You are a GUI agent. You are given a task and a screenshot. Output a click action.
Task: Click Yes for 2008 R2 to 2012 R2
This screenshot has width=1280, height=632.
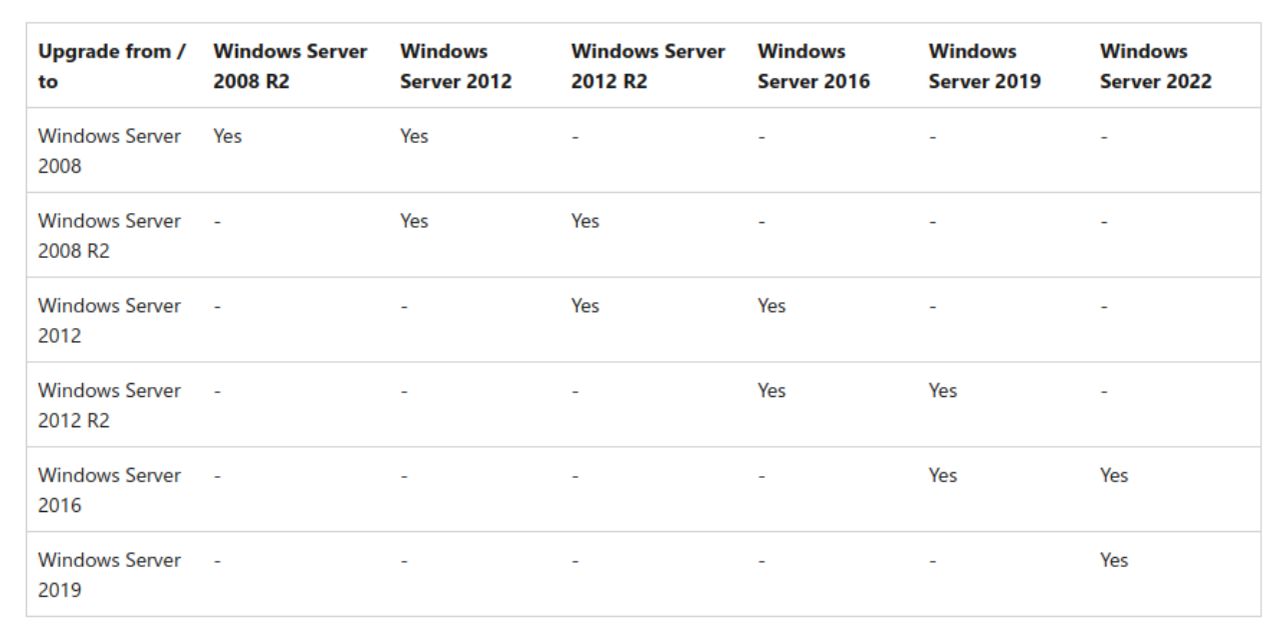pyautogui.click(x=585, y=222)
